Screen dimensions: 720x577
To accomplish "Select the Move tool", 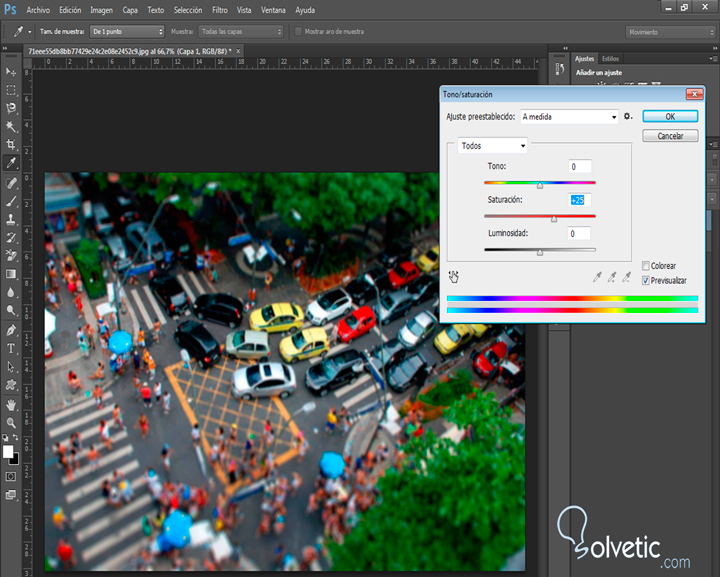I will tap(11, 72).
